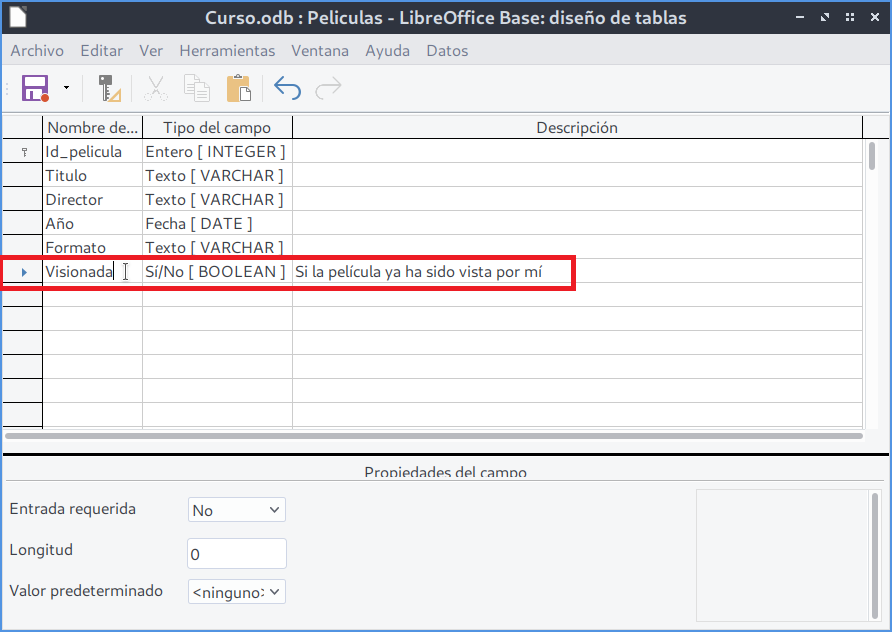
Task: Click the Primary Key toolbar icon
Action: [109, 89]
